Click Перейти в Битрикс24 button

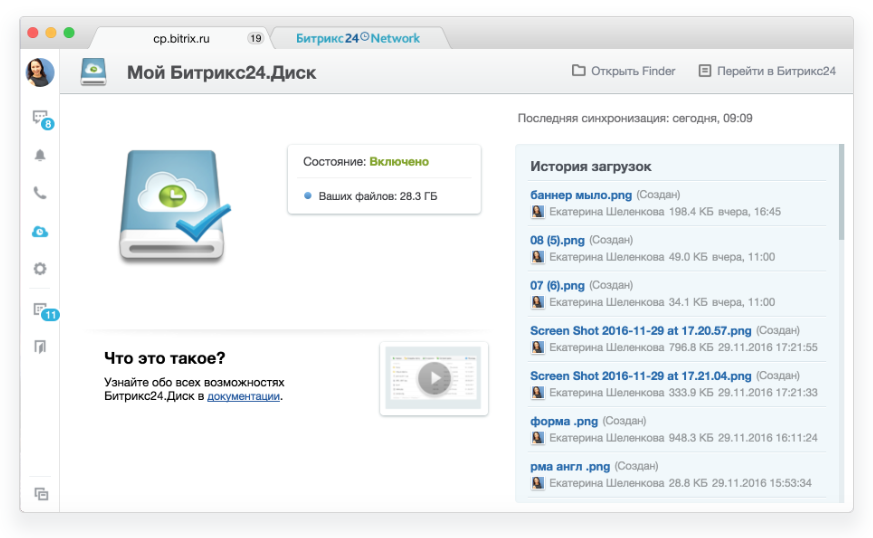[767, 71]
